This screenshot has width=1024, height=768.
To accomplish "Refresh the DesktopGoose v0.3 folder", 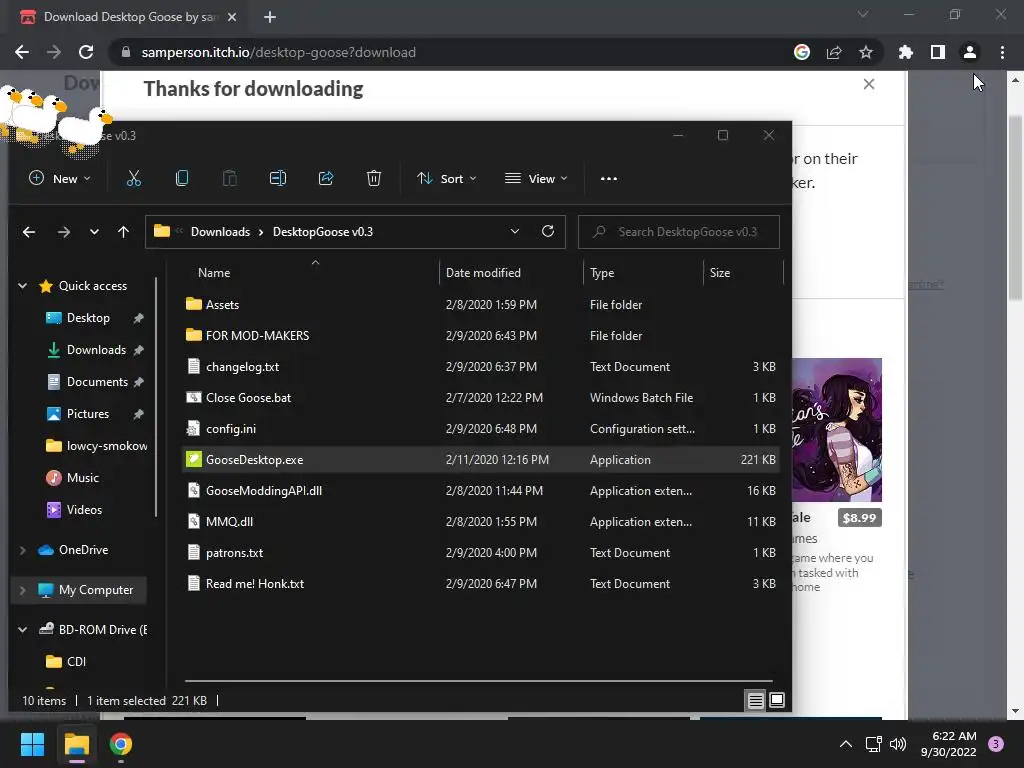I will [548, 231].
